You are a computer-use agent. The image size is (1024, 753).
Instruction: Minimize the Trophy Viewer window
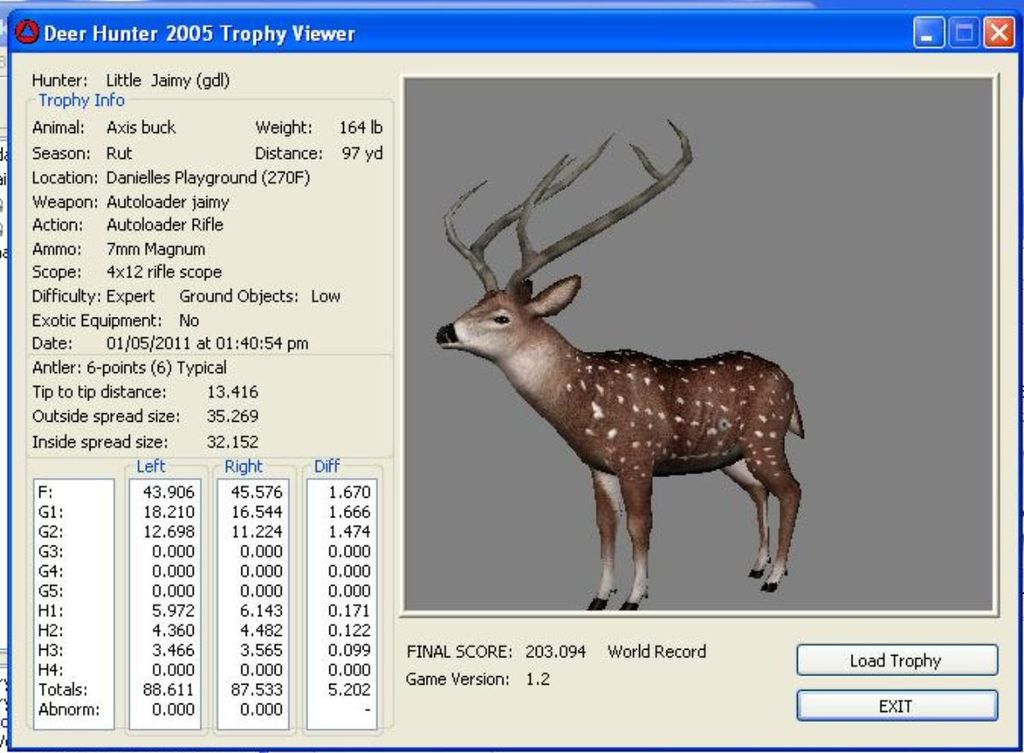[x=928, y=33]
